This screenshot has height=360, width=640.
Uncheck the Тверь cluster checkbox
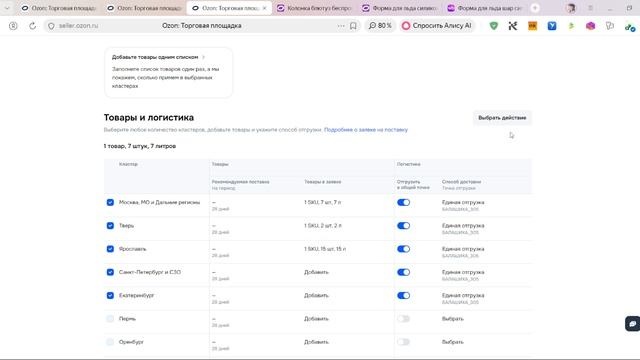coord(110,226)
